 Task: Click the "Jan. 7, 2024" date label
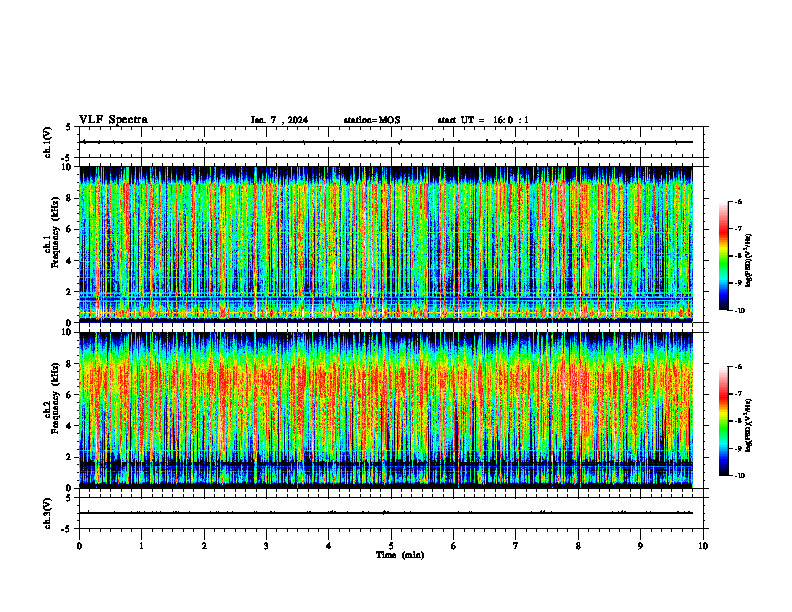279,120
